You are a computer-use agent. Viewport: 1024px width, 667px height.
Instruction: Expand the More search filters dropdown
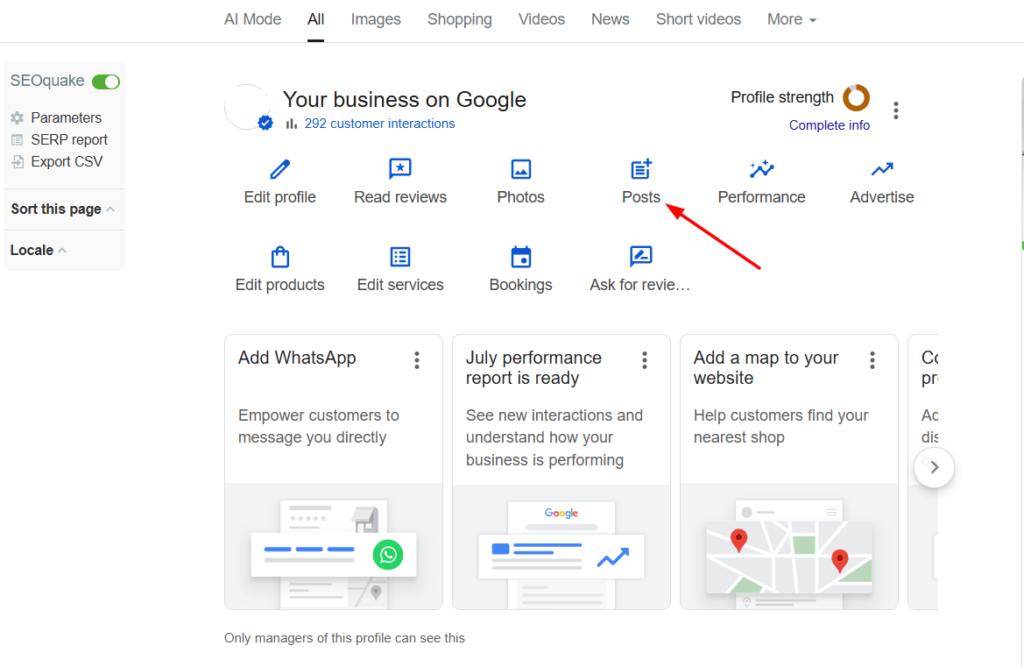tap(791, 19)
